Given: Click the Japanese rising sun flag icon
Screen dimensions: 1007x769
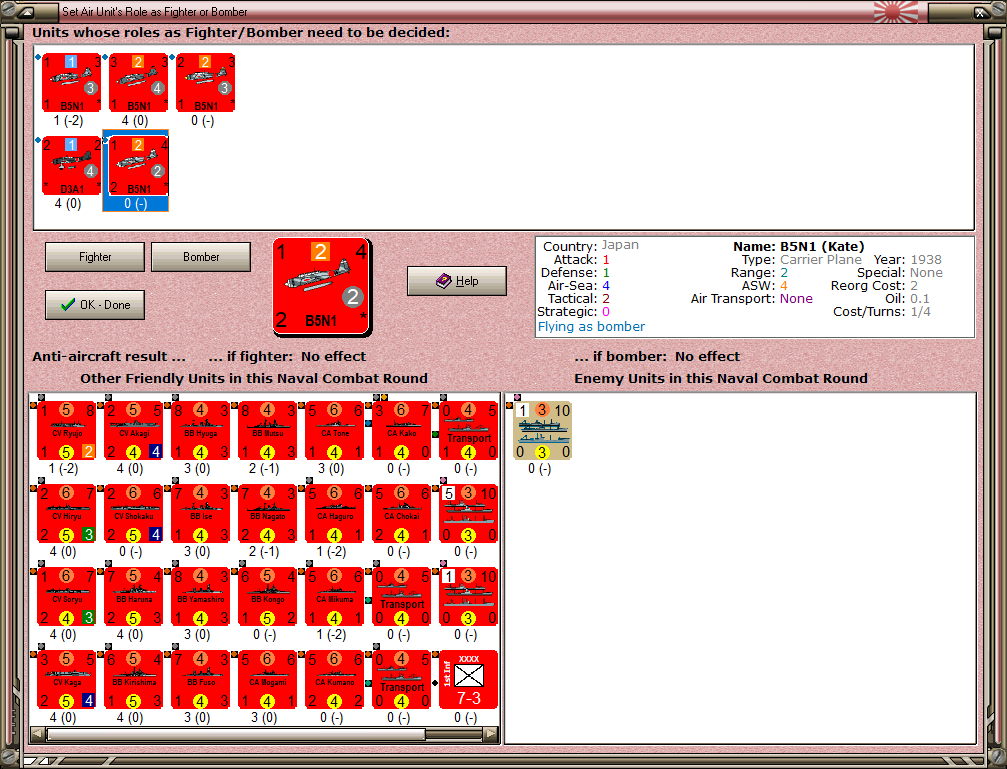Looking at the screenshot, I should (896, 12).
